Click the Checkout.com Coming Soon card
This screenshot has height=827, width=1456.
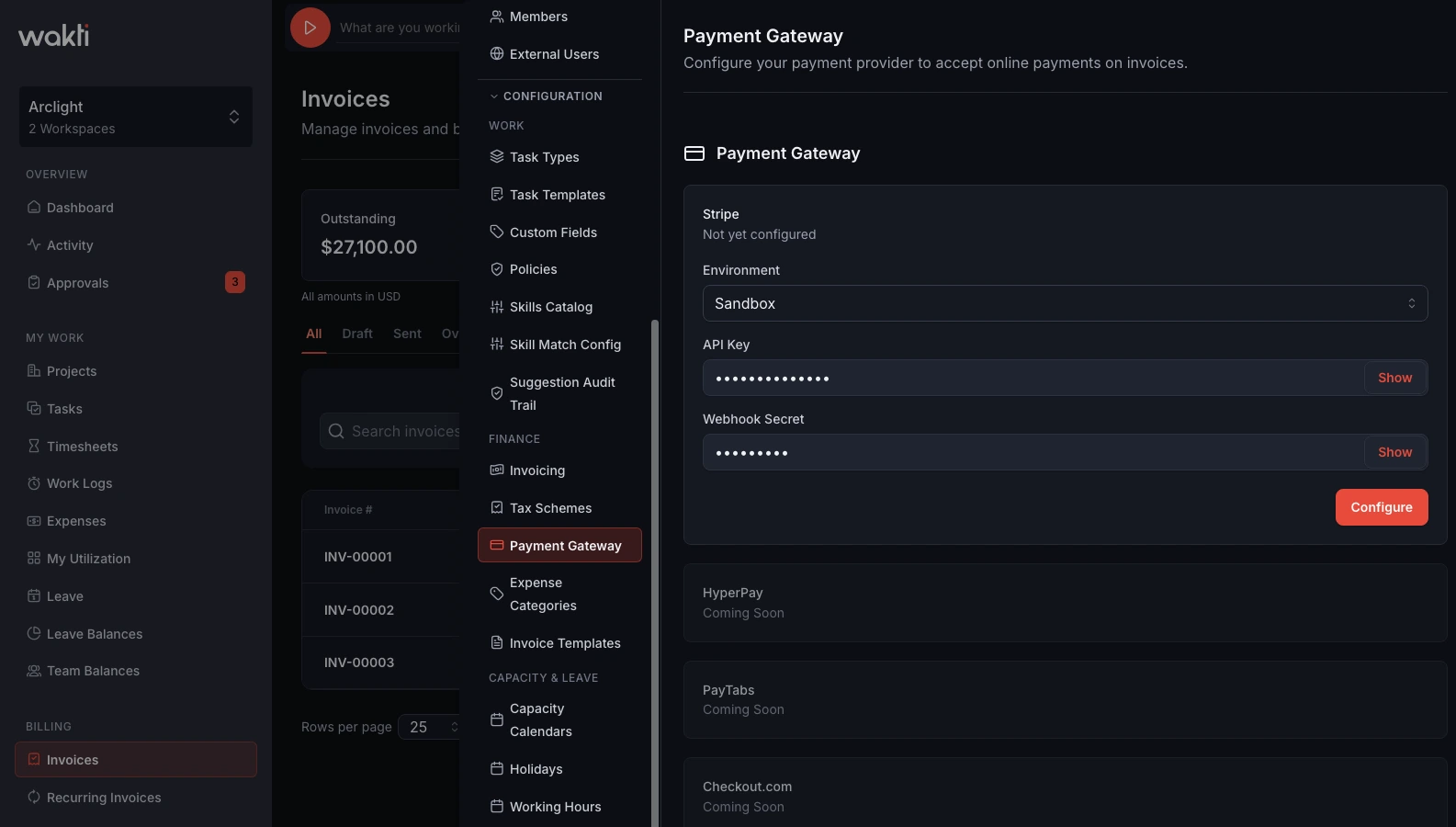(1065, 792)
